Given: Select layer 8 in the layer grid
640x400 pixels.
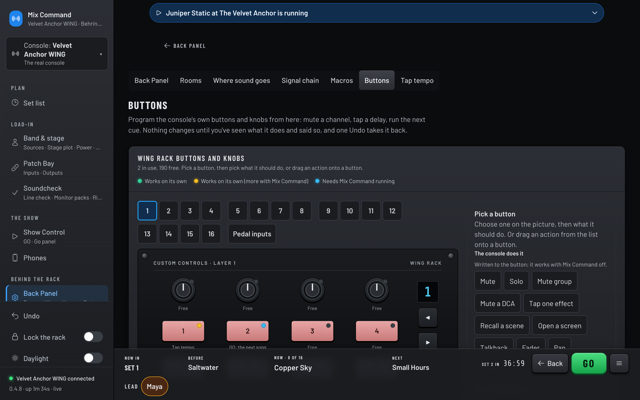Looking at the screenshot, I should [x=302, y=211].
